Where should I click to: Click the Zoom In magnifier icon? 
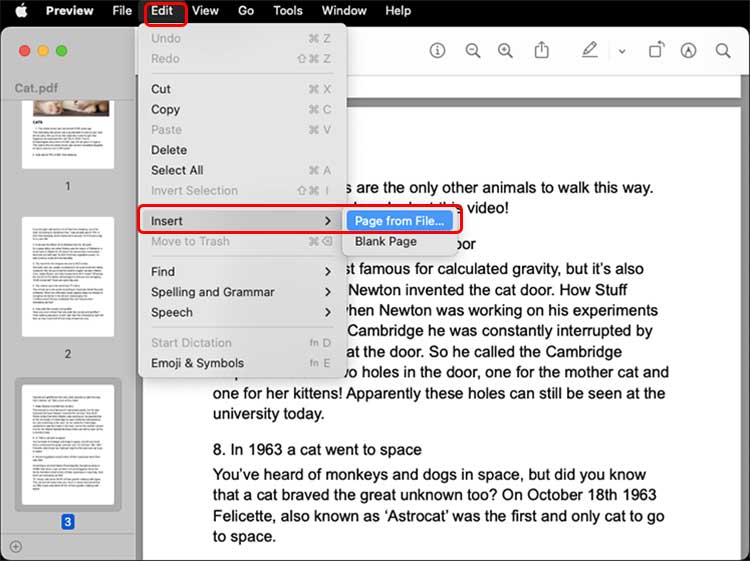pos(505,50)
